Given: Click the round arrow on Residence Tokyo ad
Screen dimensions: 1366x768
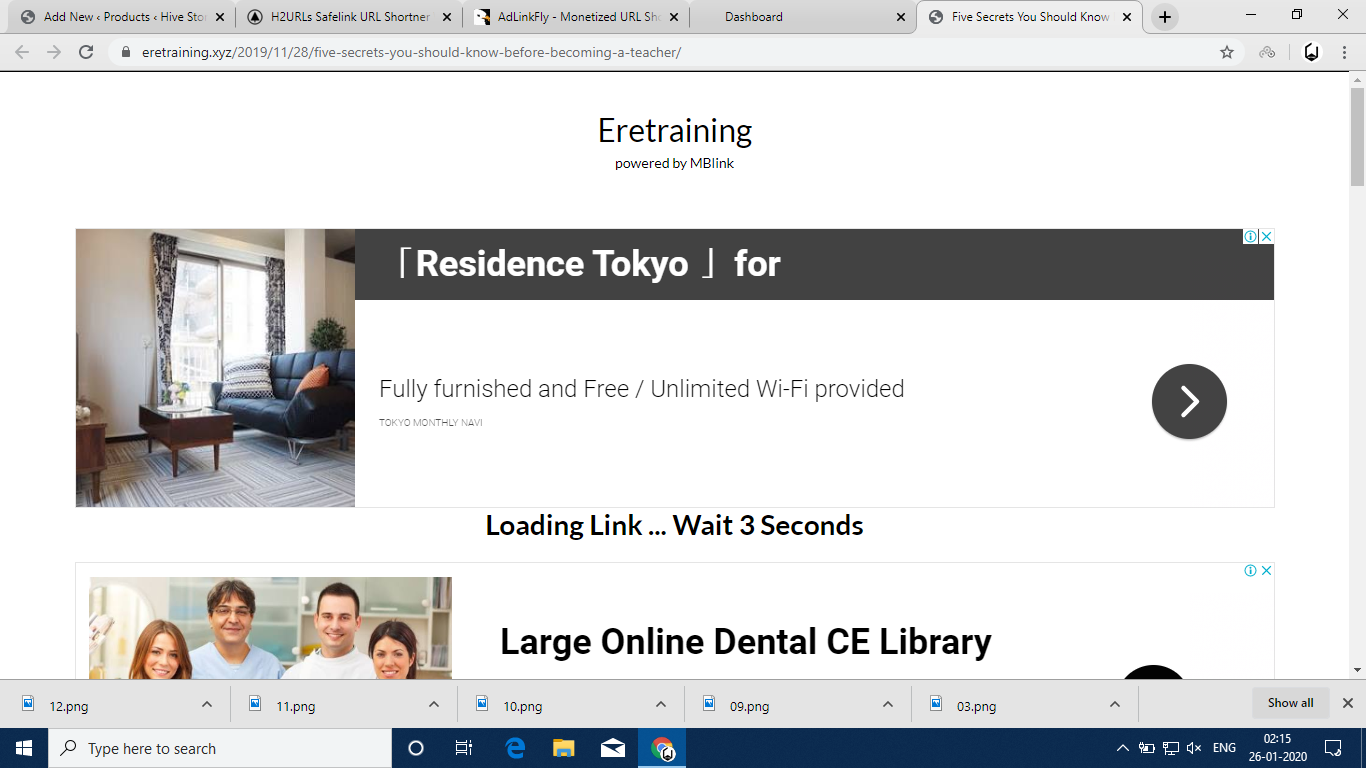Looking at the screenshot, I should pos(1189,401).
